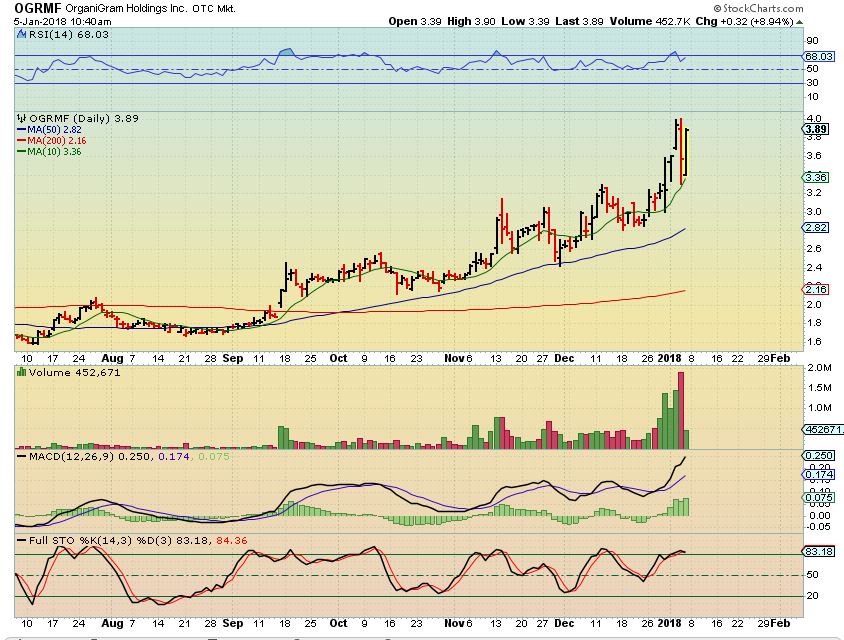Click the red 84.36 %D value in STO label

[x=231, y=540]
